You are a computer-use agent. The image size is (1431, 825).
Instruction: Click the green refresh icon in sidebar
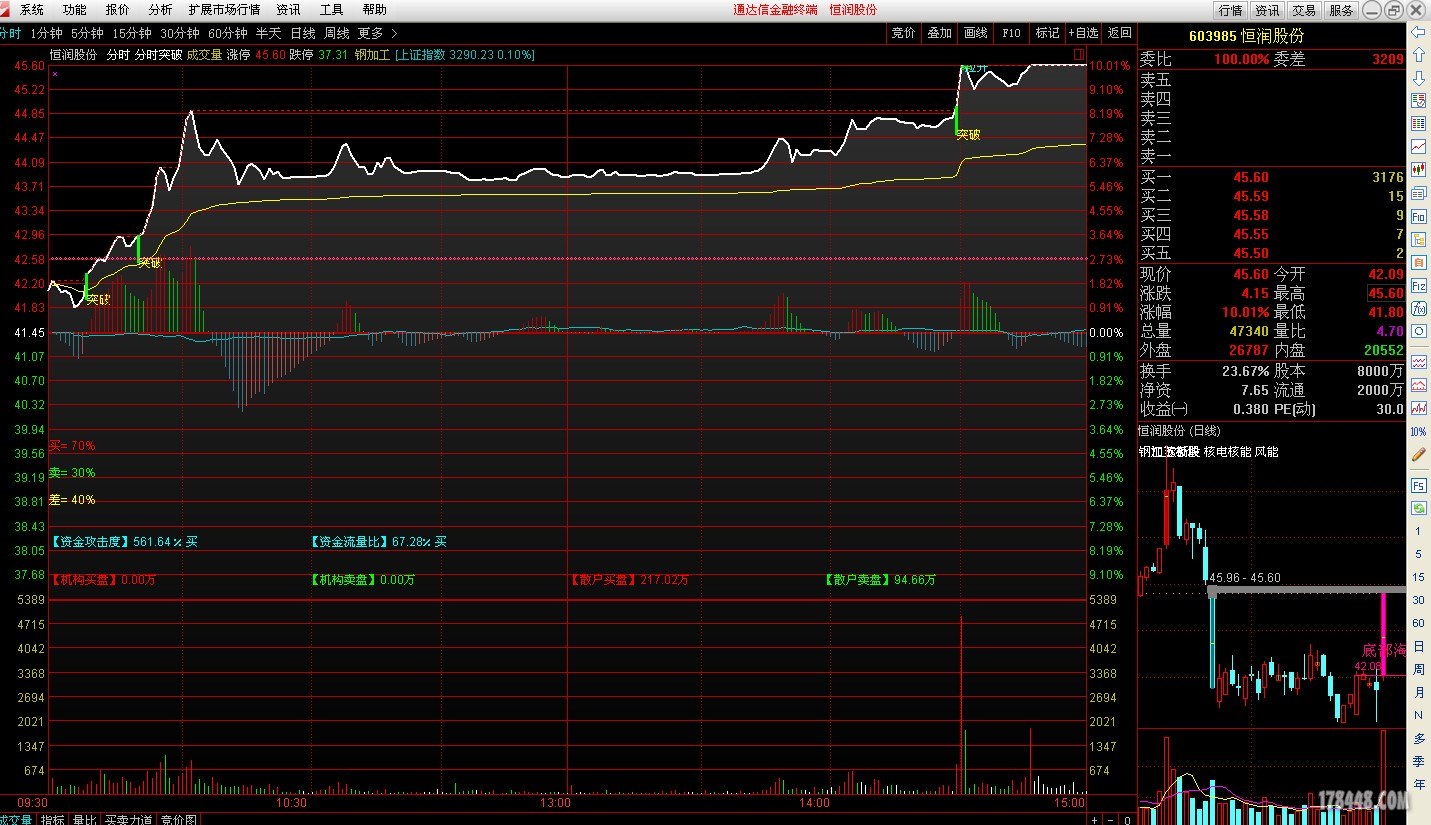coord(1418,508)
